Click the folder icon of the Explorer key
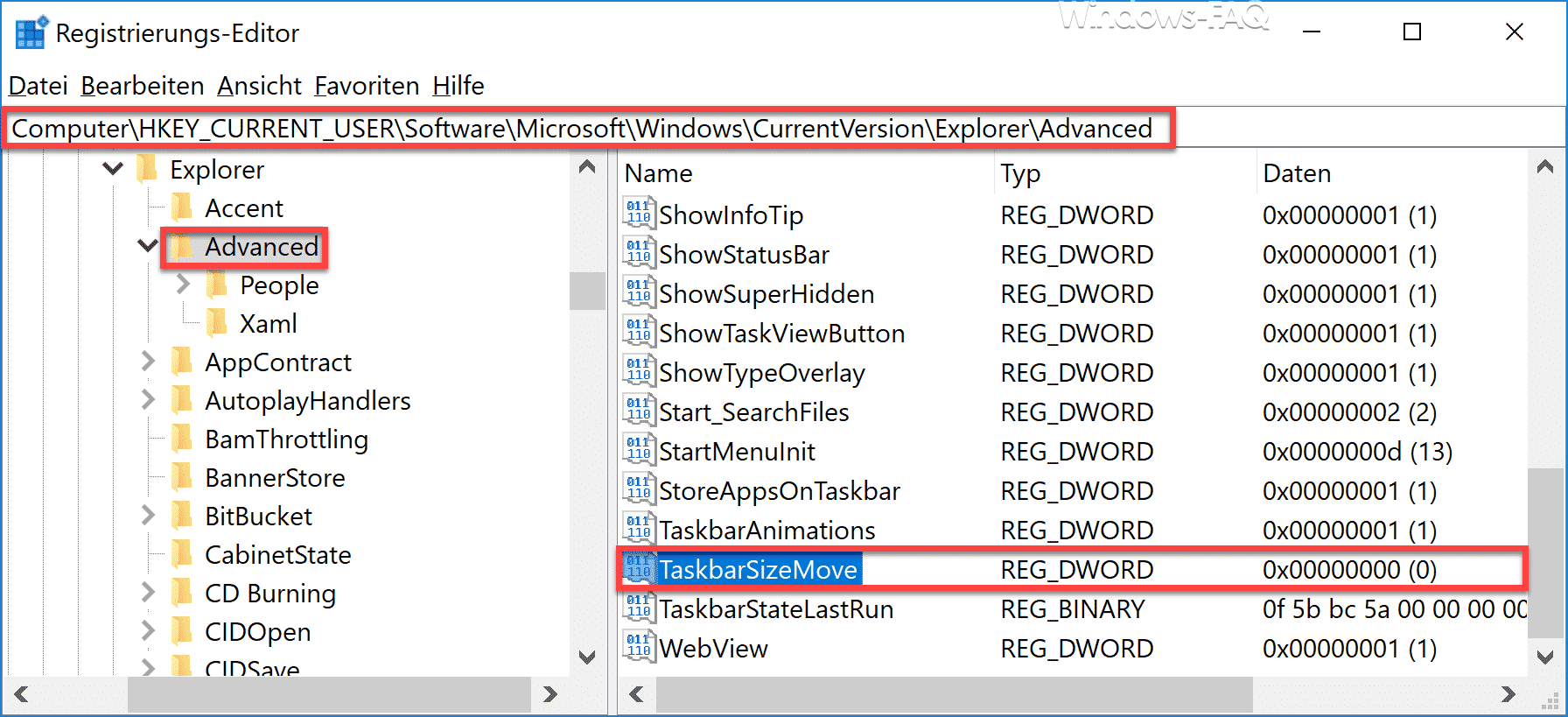 click(x=147, y=169)
